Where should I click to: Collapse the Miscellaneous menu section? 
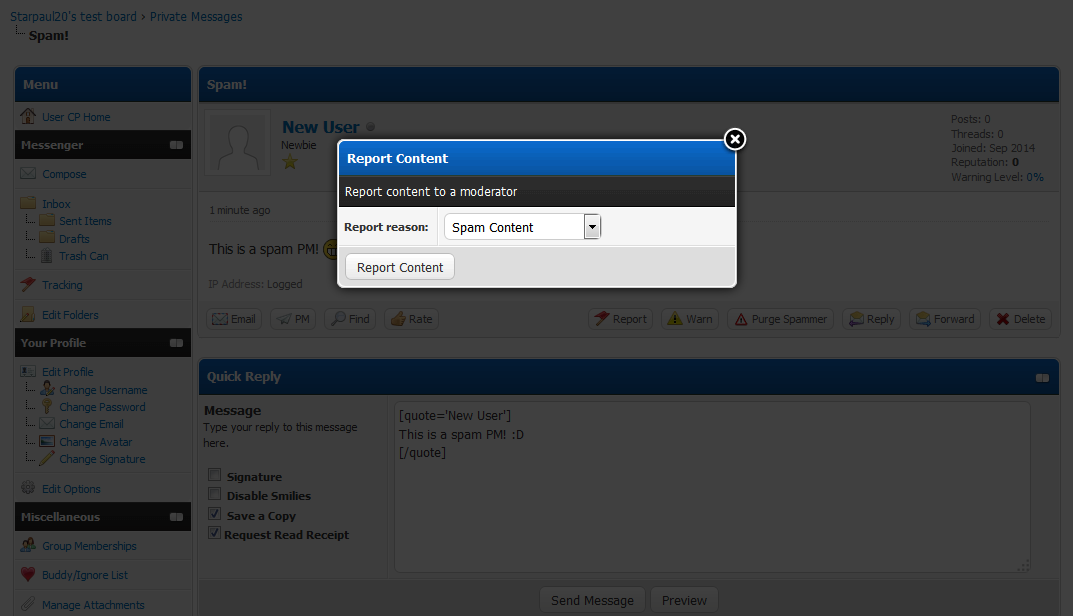177,517
